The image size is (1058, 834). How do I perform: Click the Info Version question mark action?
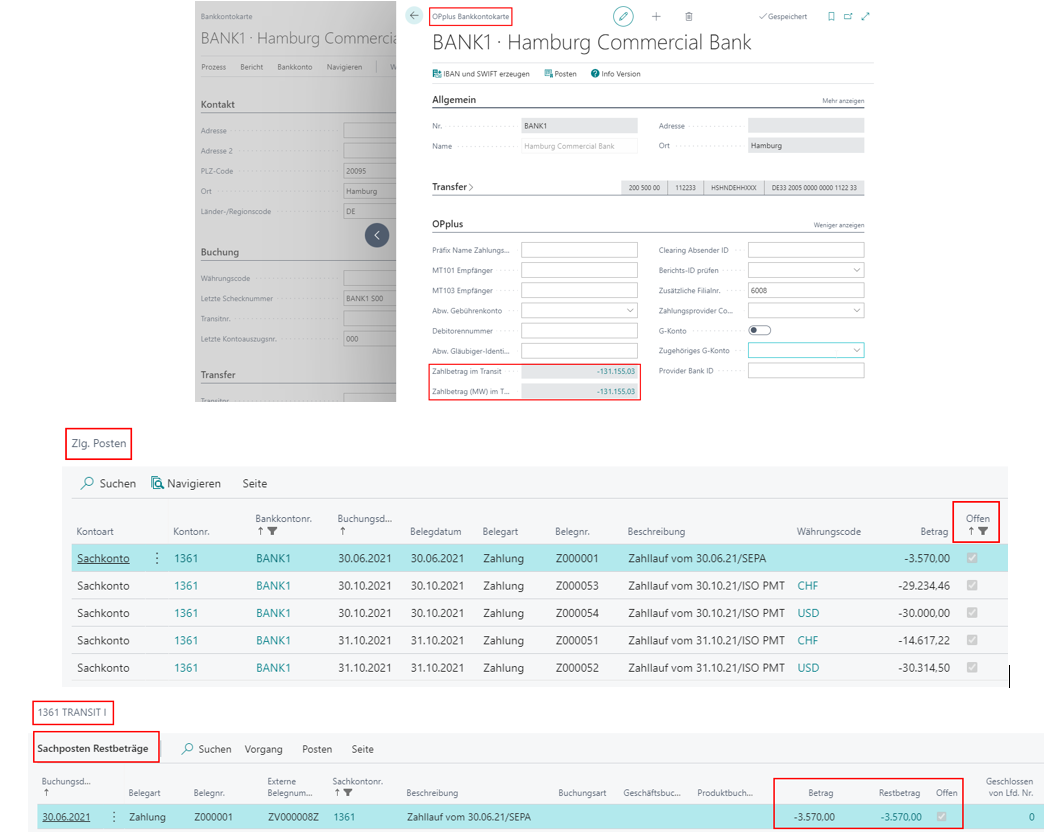point(615,74)
